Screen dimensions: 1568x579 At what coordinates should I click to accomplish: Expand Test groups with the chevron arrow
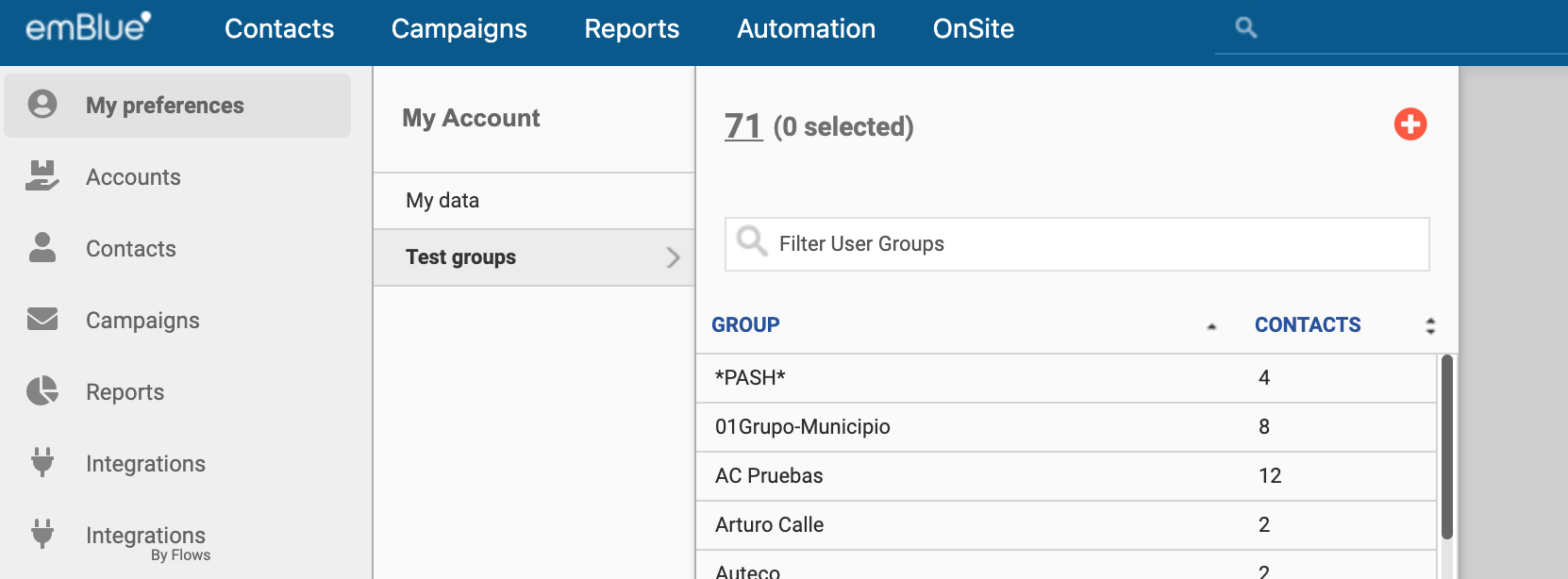tap(673, 257)
